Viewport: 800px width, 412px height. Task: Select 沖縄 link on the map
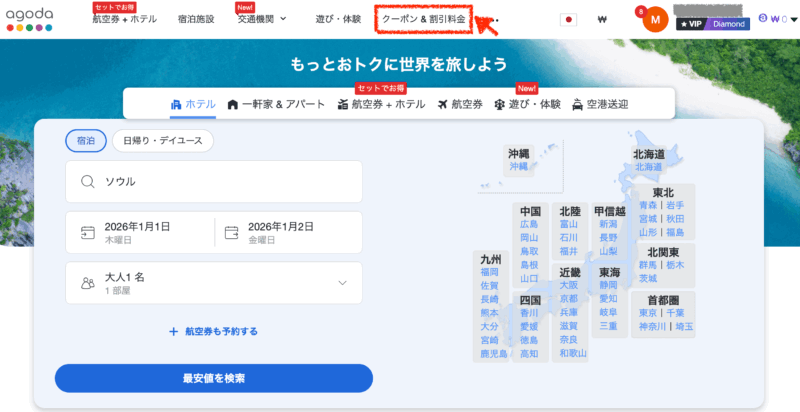(x=518, y=167)
